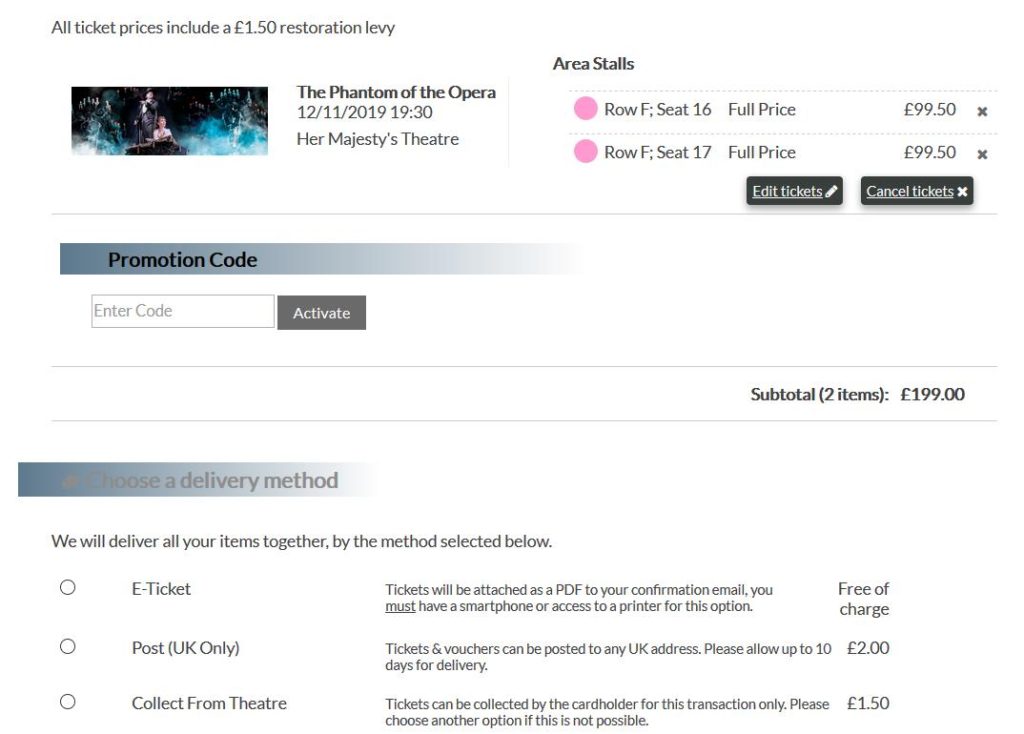Activate the promotion code
Image resolution: width=1024 pixels, height=734 pixels.
point(321,313)
